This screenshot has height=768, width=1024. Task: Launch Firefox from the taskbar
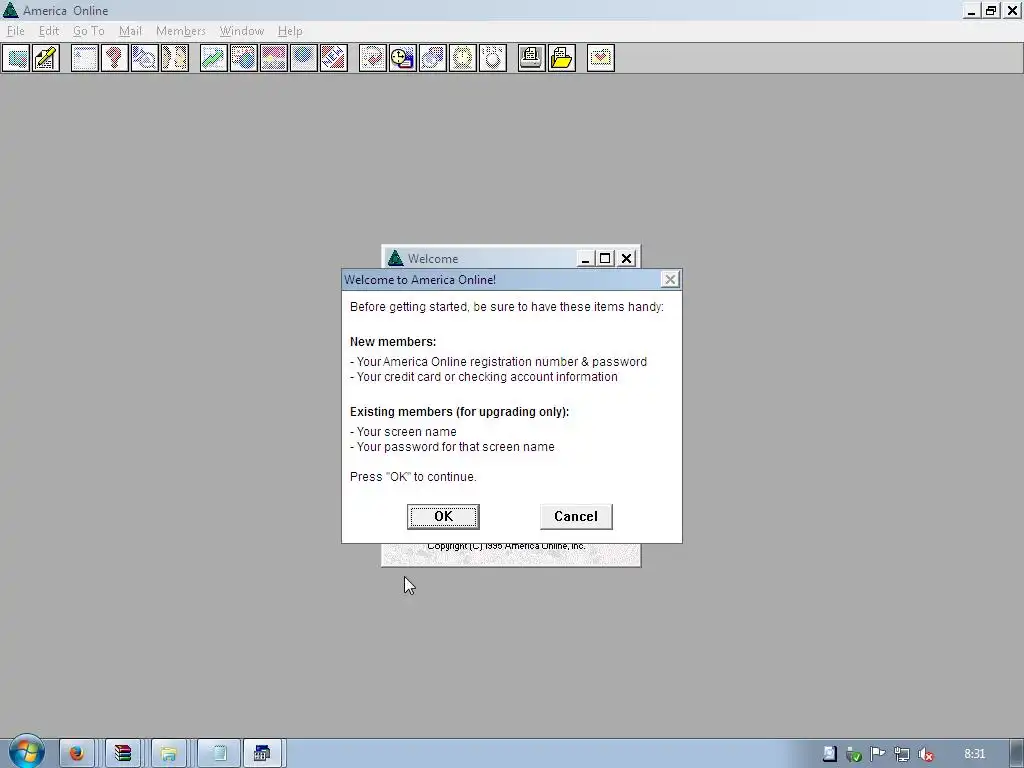click(x=77, y=754)
